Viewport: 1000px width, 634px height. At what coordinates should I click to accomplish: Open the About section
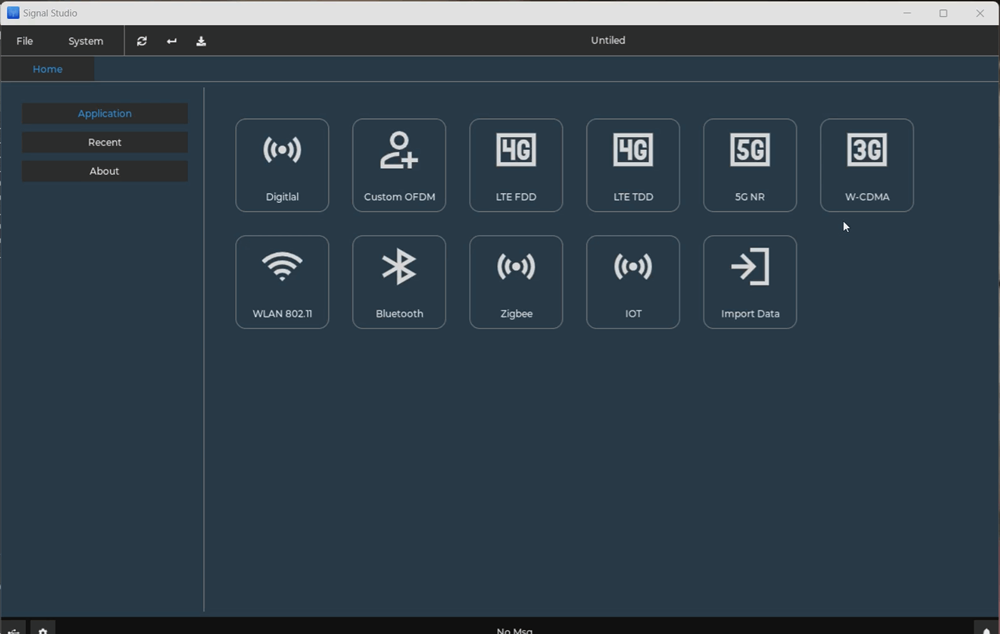[x=105, y=171]
